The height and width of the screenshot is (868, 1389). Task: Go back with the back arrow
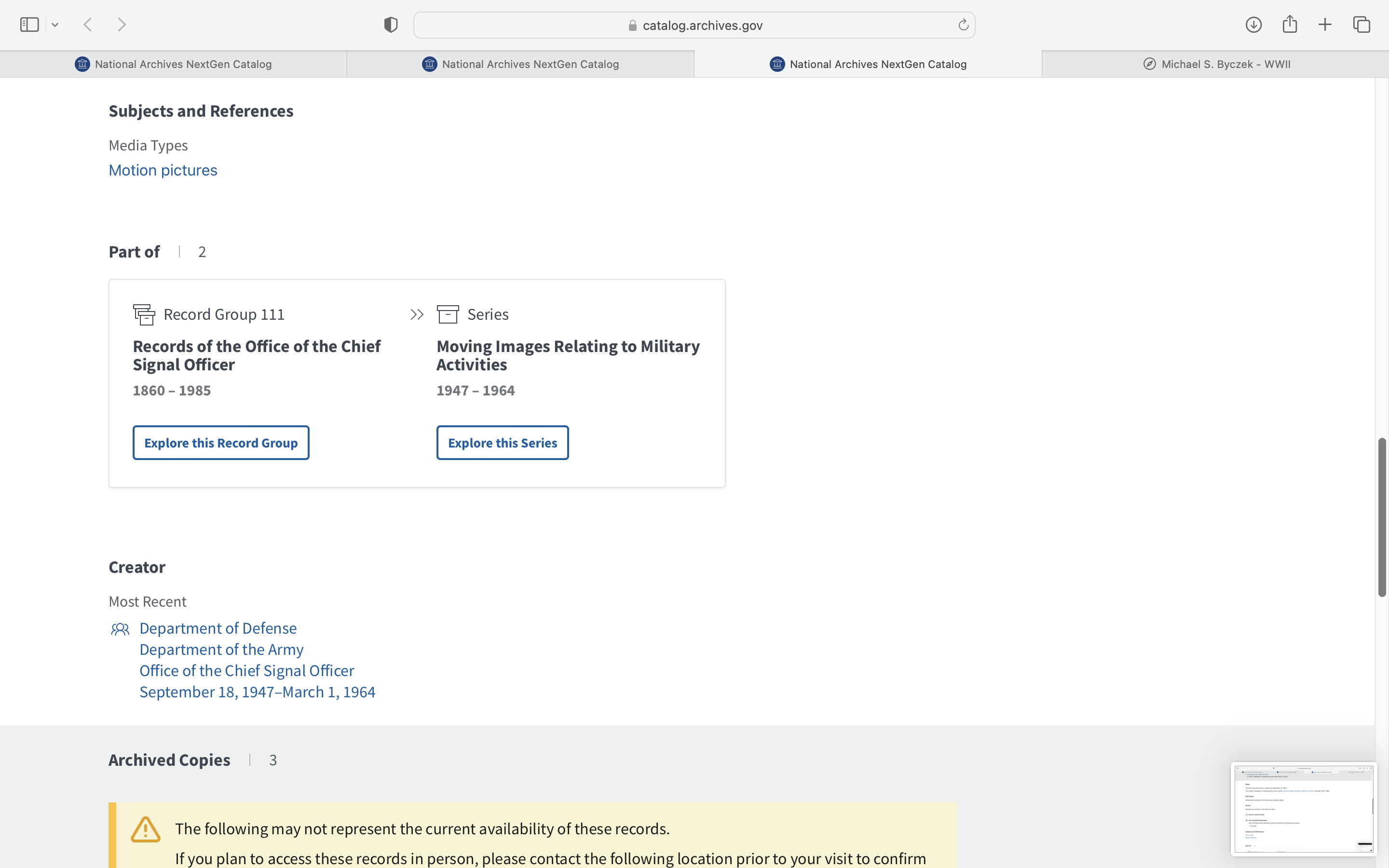[x=88, y=25]
